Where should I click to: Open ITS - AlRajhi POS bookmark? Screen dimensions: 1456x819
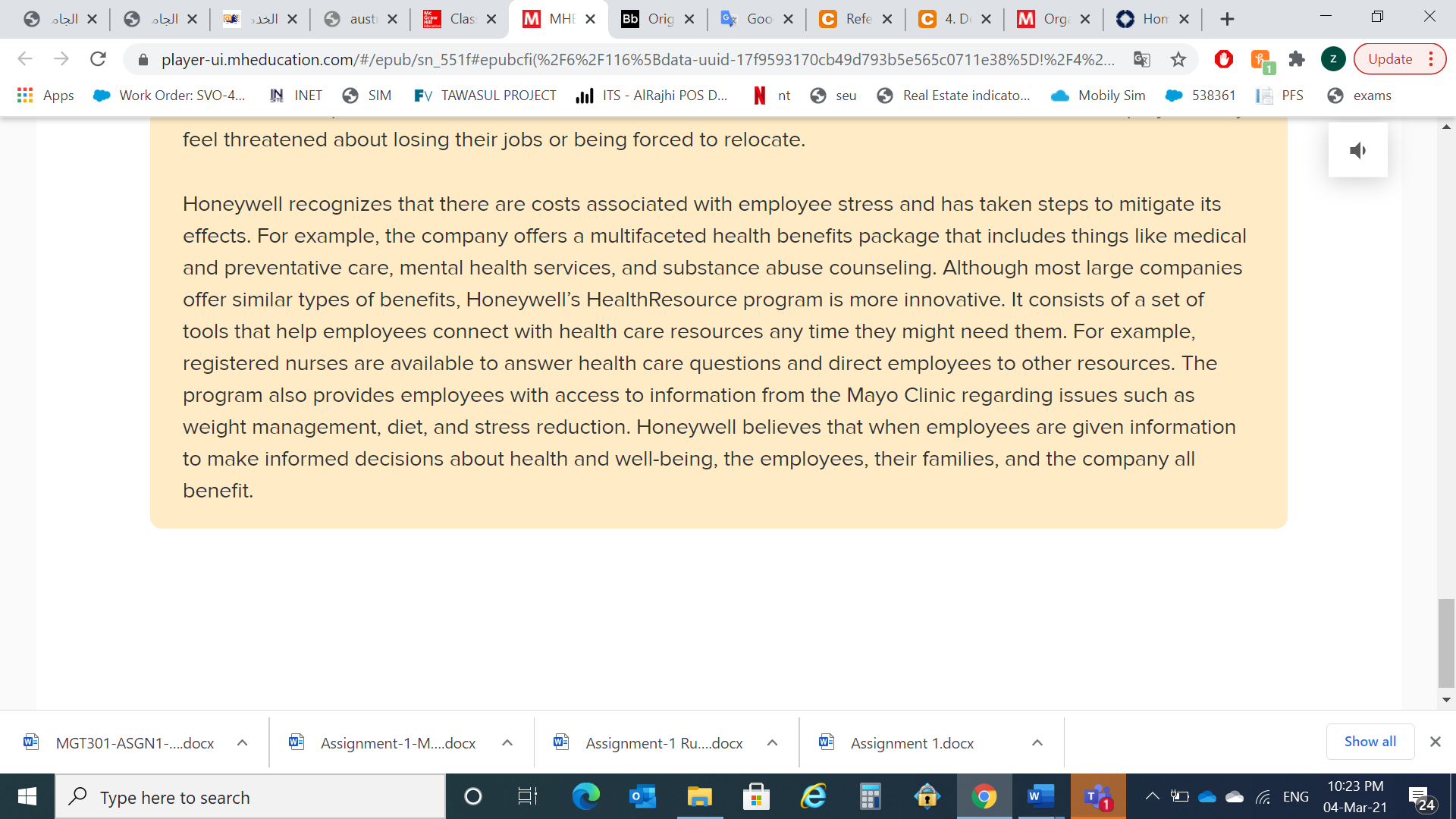(x=652, y=96)
